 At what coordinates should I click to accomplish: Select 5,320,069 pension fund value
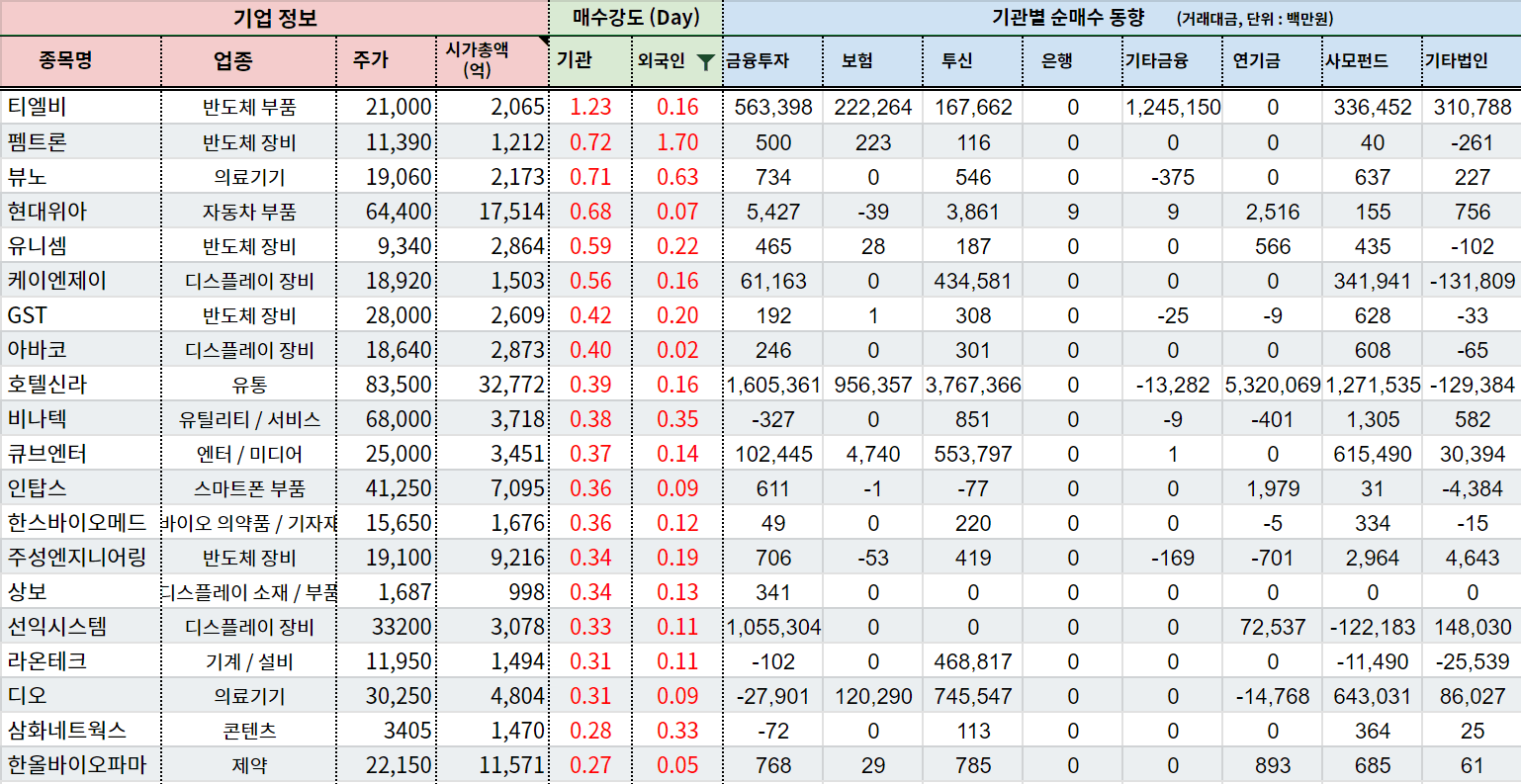(1273, 385)
